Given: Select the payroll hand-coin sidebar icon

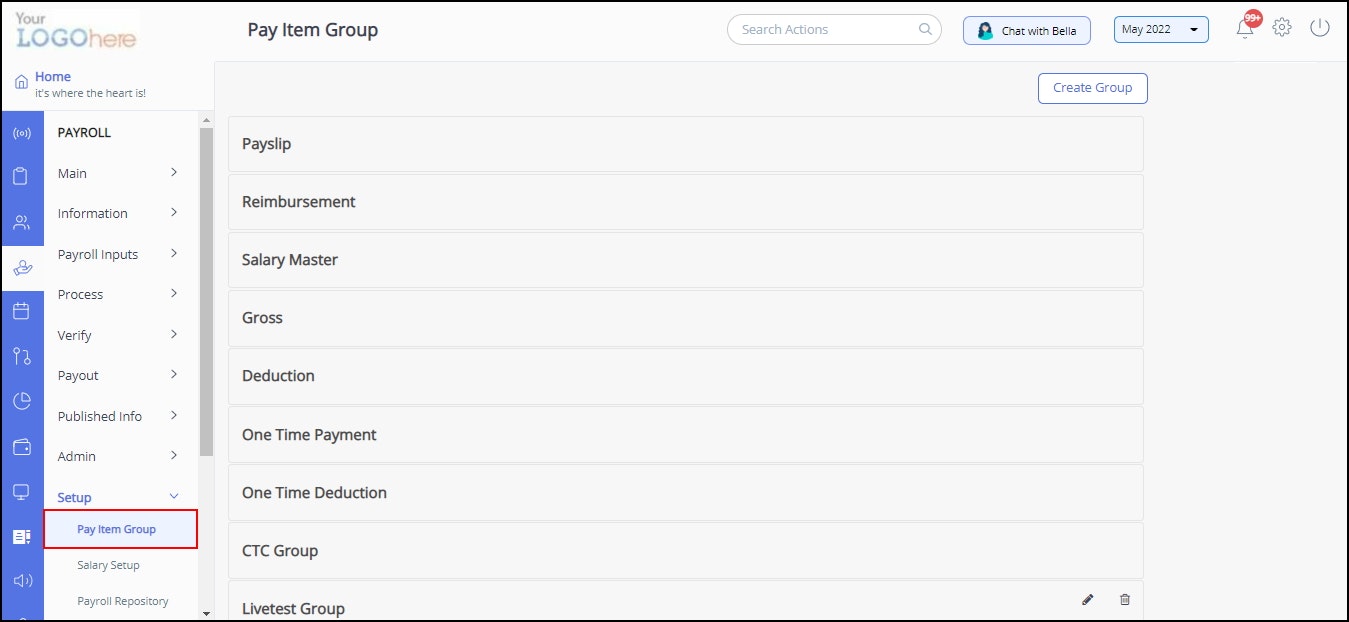Looking at the screenshot, I should pyautogui.click(x=22, y=268).
